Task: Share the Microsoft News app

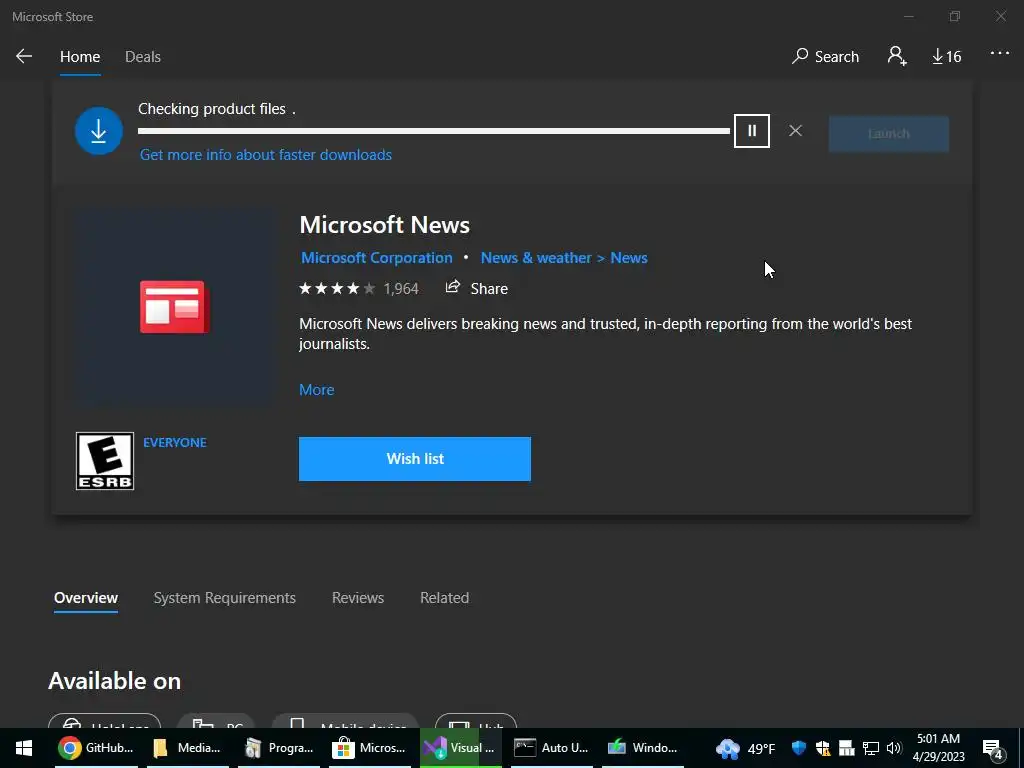Action: pyautogui.click(x=477, y=288)
